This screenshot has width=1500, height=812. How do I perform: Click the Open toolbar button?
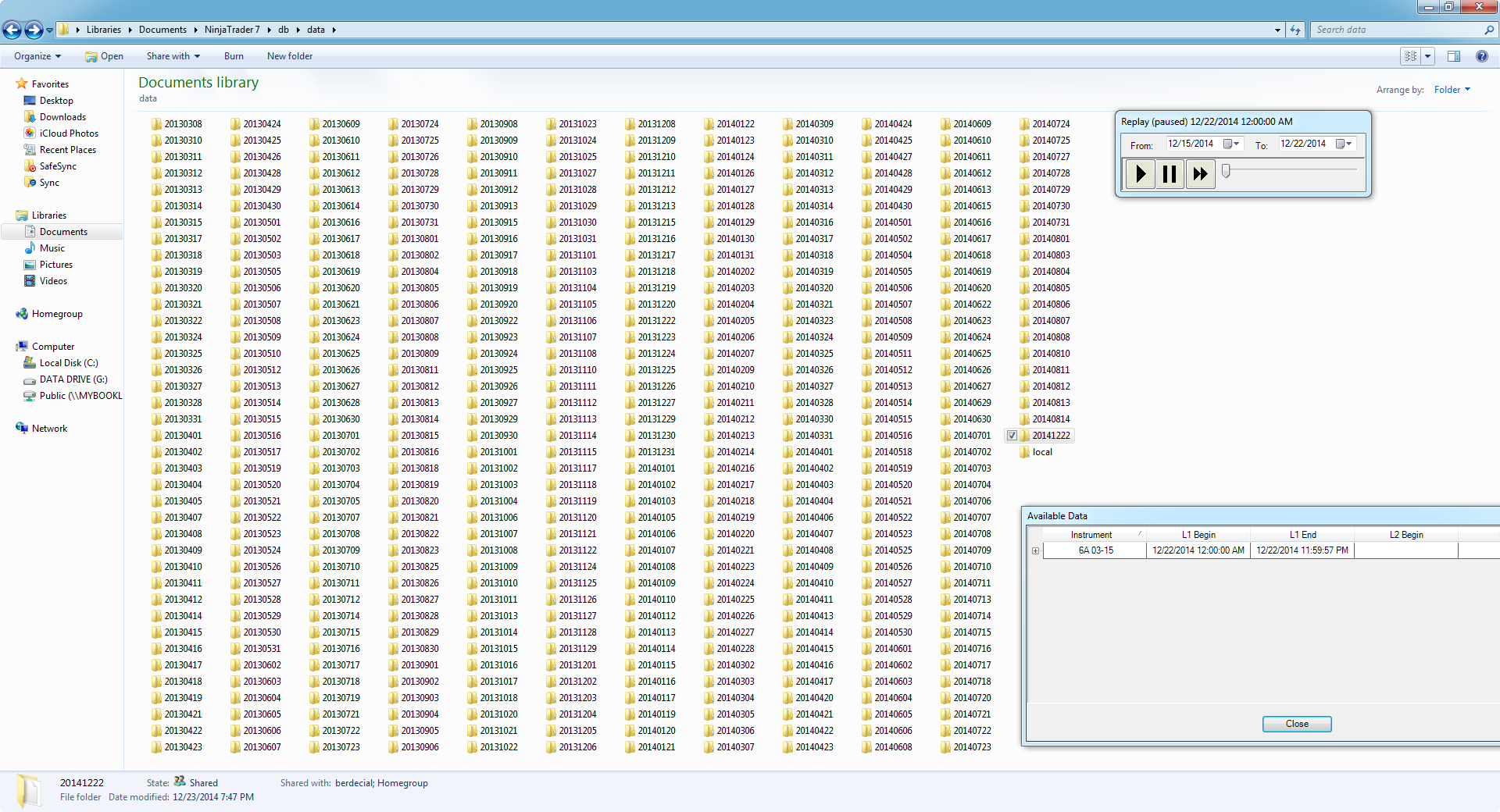click(x=105, y=56)
